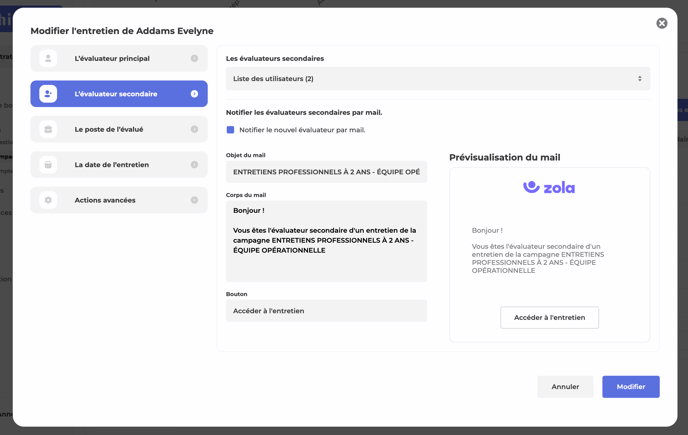Expand the Actions avancées section arrow

(x=194, y=200)
